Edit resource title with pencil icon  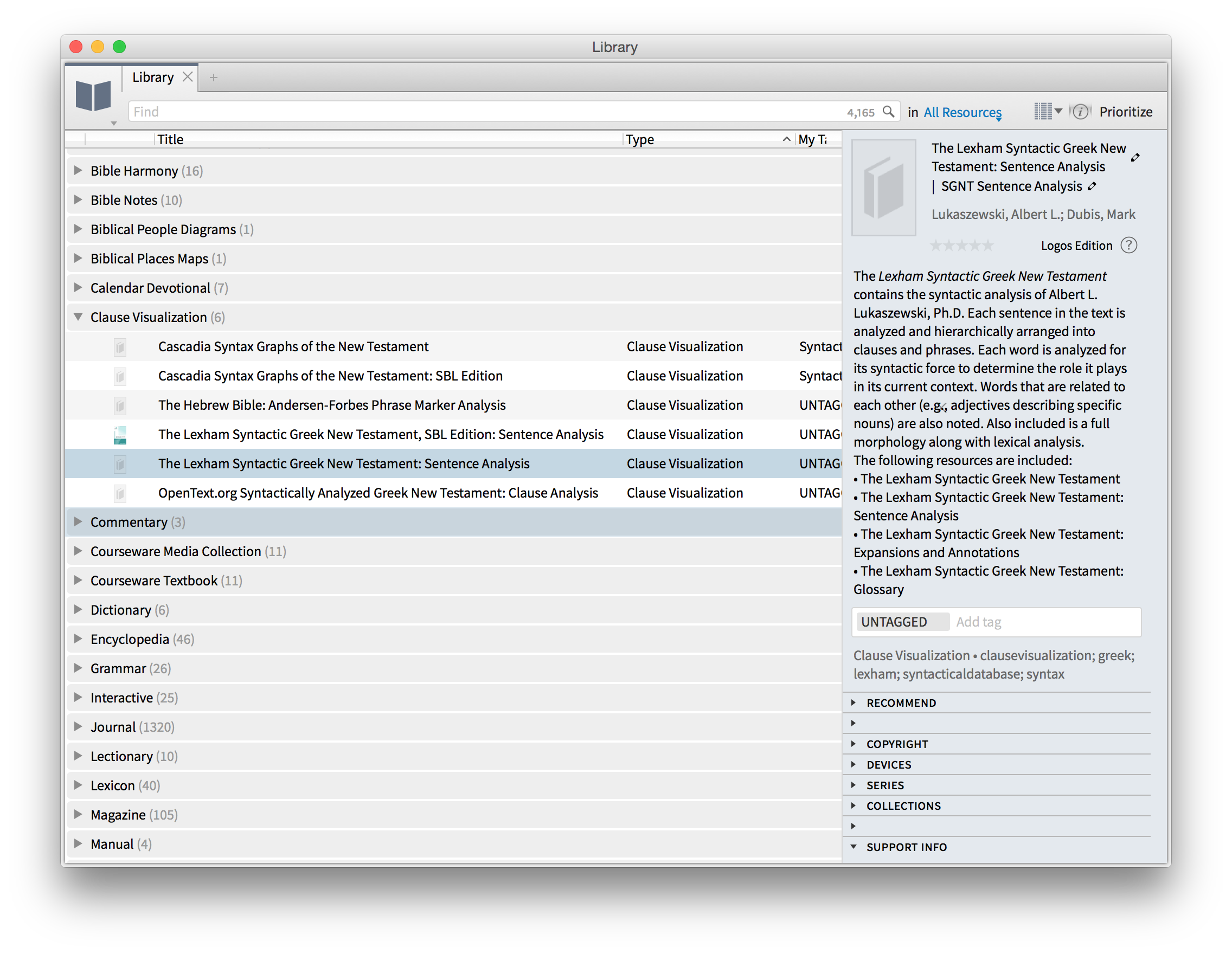click(1135, 158)
